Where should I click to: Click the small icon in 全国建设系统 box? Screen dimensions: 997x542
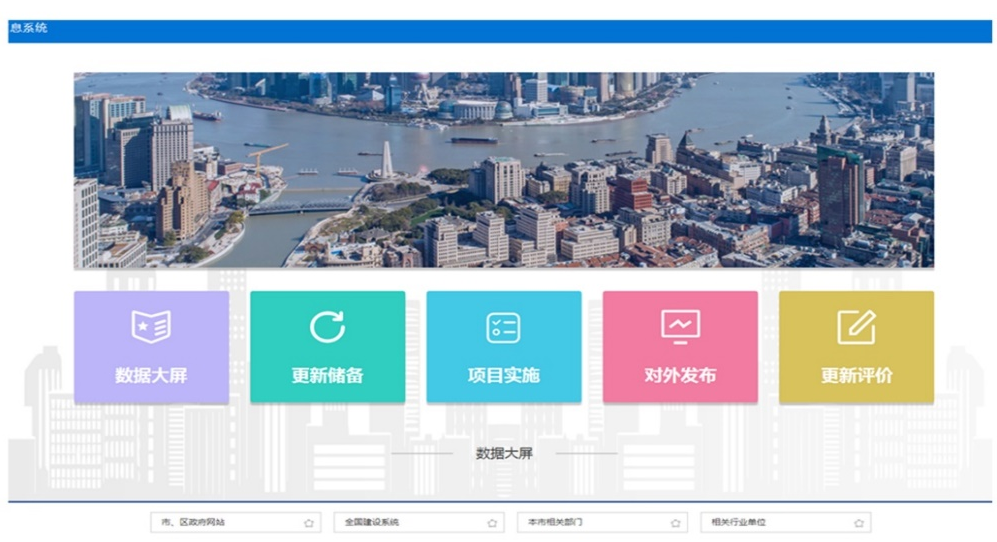pyautogui.click(x=492, y=523)
